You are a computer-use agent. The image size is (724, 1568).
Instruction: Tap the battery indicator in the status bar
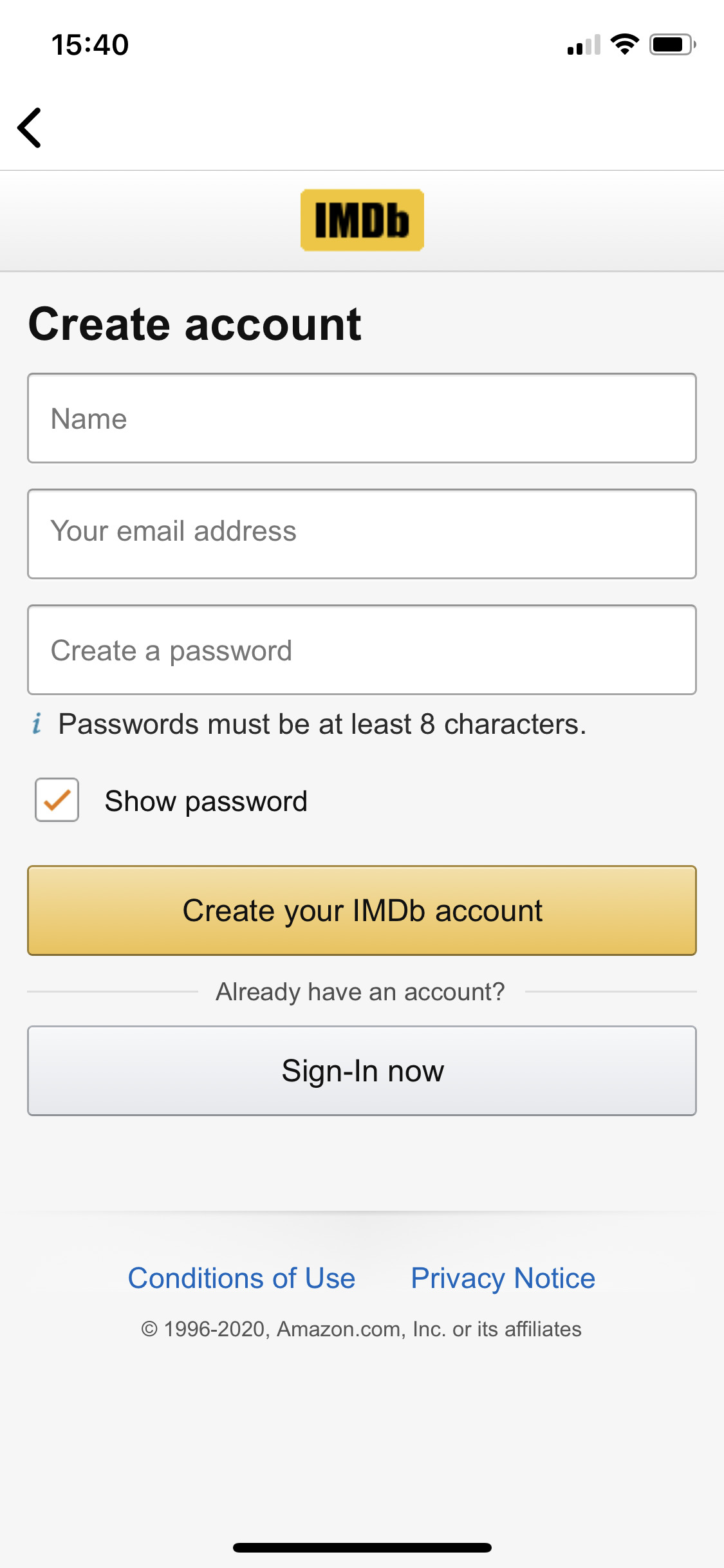coord(669,43)
